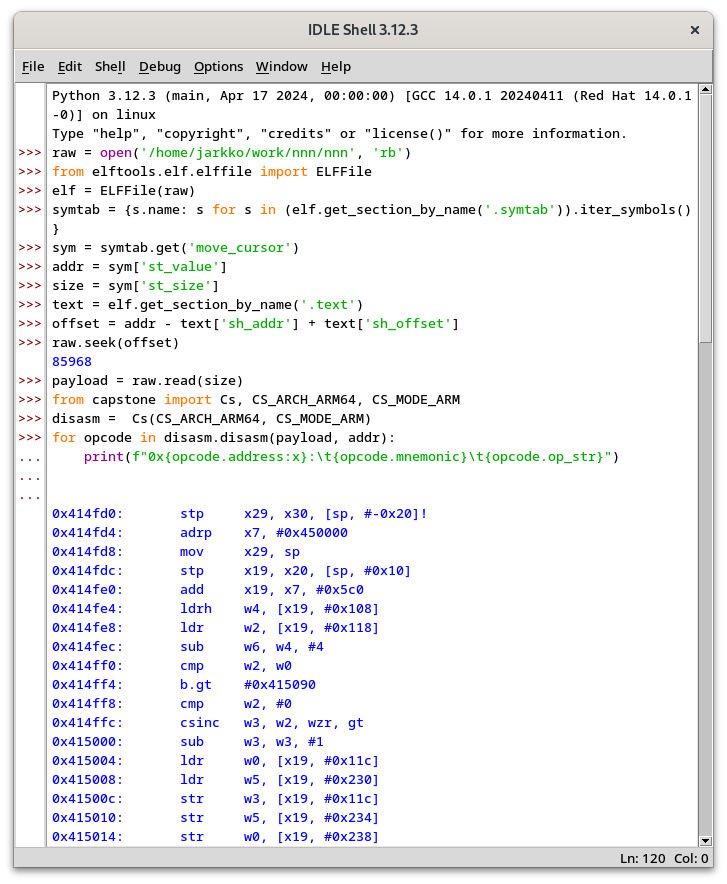This screenshot has width=727, height=884.
Task: Click the elf = ELFFile(raw) line
Action: point(123,191)
